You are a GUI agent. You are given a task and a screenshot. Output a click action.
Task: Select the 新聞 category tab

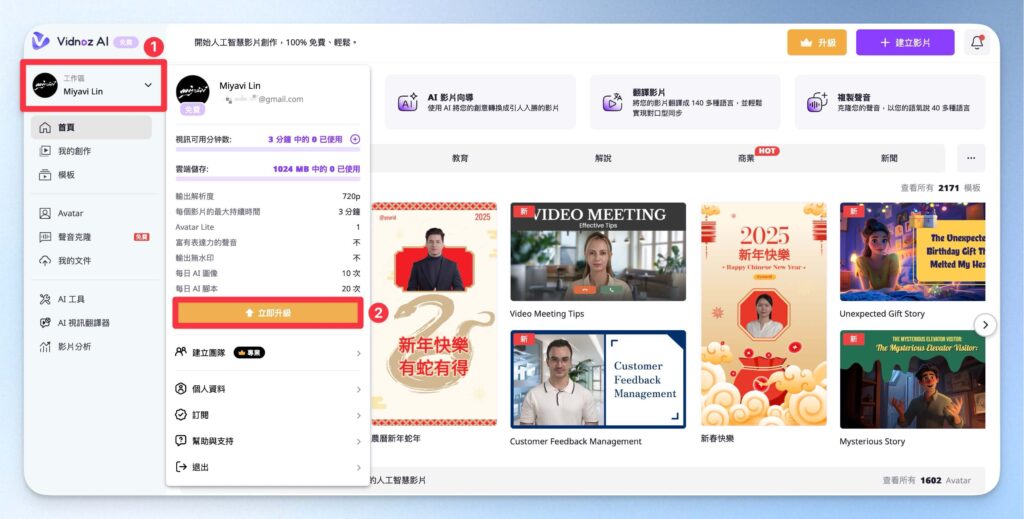pyautogui.click(x=889, y=158)
